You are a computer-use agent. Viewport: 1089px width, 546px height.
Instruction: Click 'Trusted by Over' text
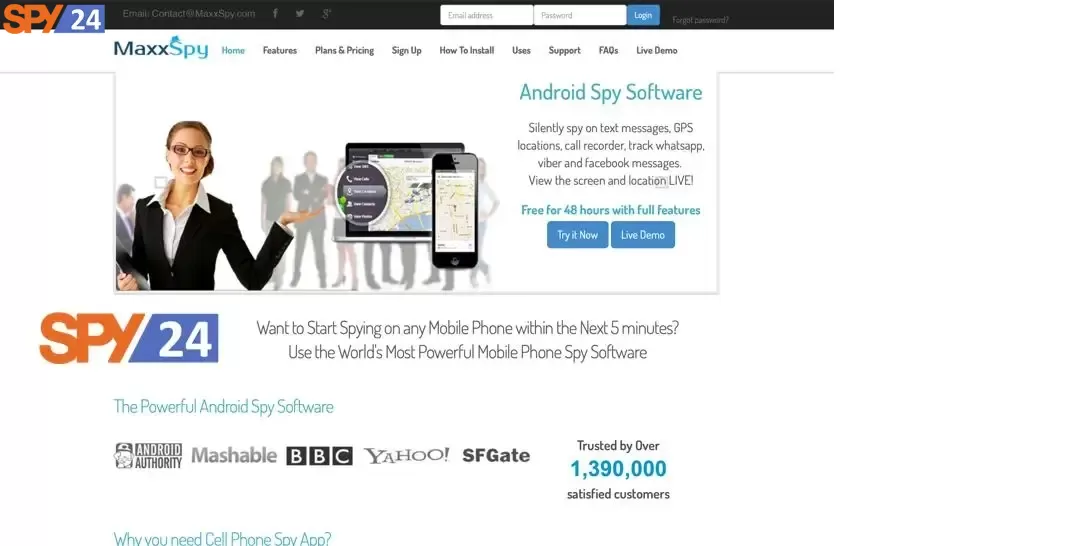[618, 446]
